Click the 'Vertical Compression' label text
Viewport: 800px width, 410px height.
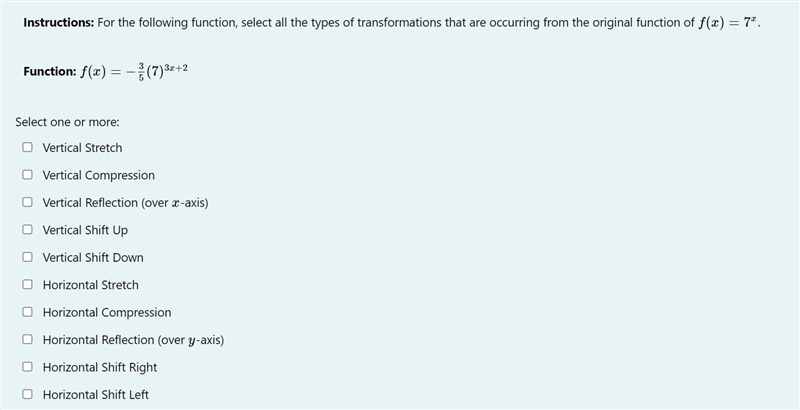click(98, 175)
